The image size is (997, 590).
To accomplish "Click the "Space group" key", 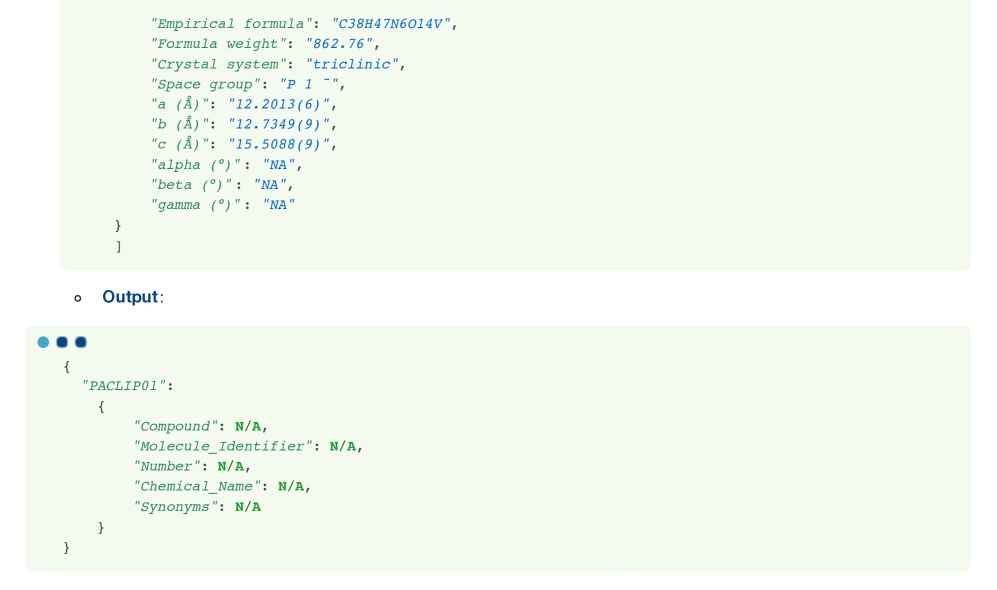I will (x=205, y=85).
